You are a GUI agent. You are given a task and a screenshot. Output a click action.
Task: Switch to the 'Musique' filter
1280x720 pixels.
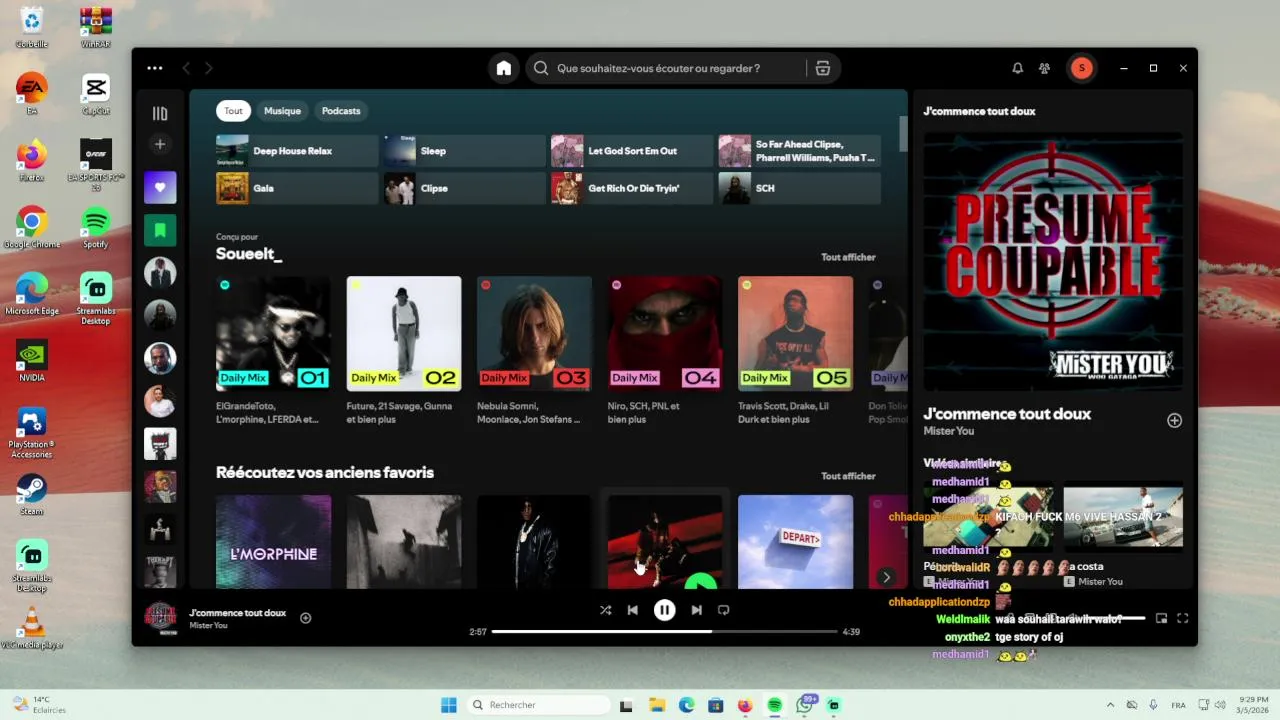(282, 111)
